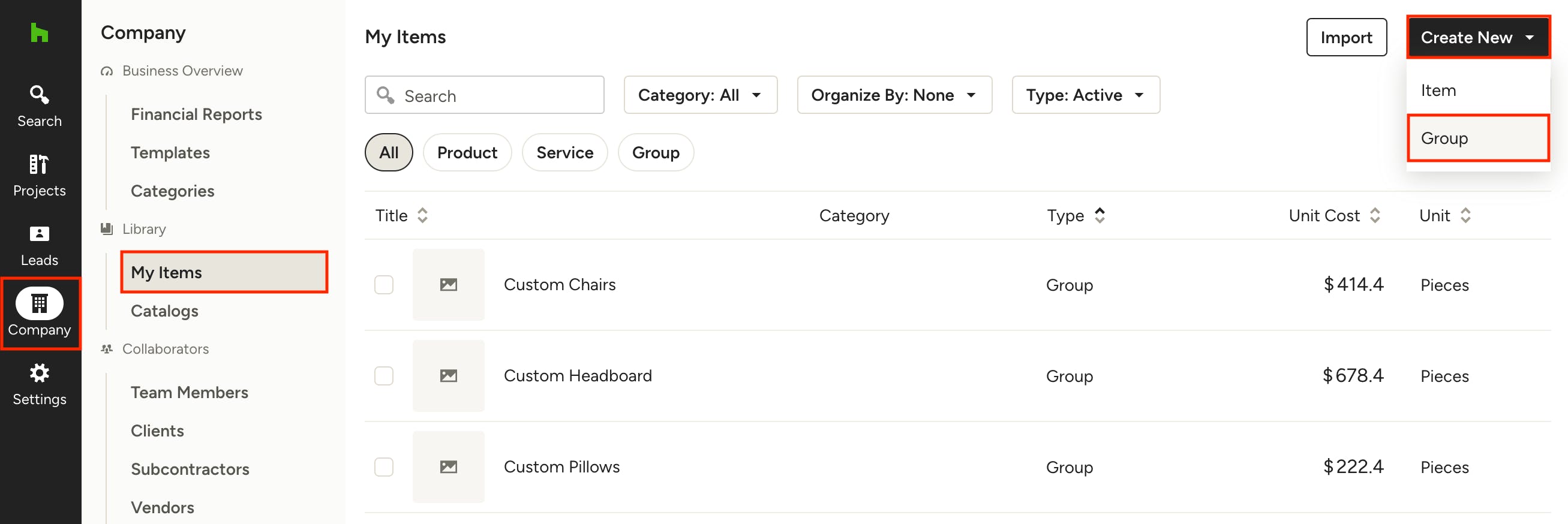Tick the Custom Pillows checkbox
Screen dimensions: 1568x524
coord(383,467)
